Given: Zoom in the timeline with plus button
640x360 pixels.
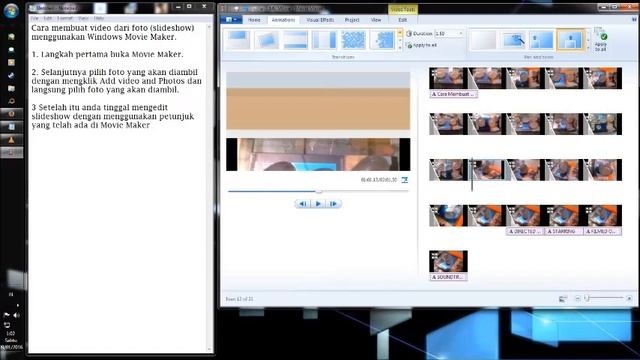Looking at the screenshot, I should click(629, 299).
